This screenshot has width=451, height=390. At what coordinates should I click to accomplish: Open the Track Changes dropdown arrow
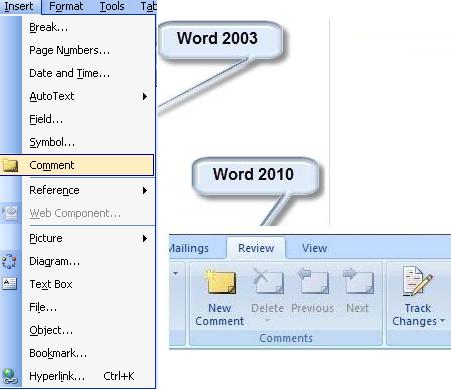coord(442,321)
